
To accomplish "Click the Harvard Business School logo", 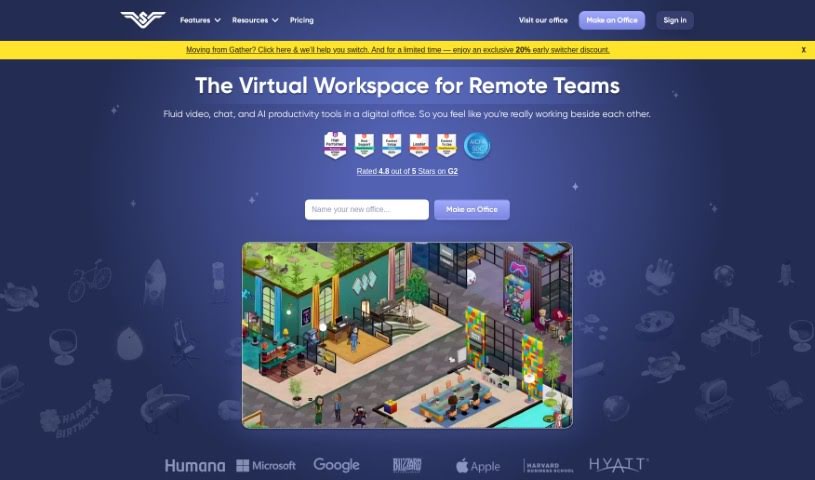I will click(548, 466).
